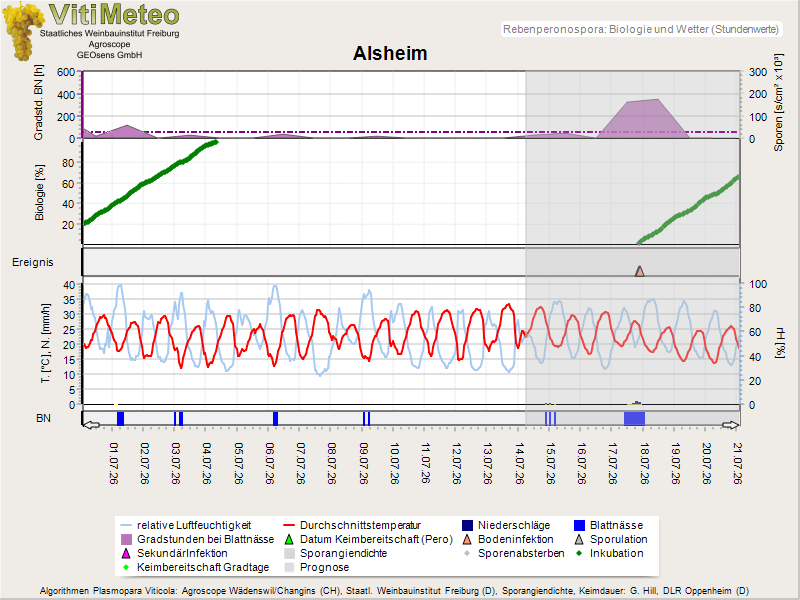Screen dimensions: 800x600
Task: Click the Rebenperonospora chart title label
Action: point(641,30)
